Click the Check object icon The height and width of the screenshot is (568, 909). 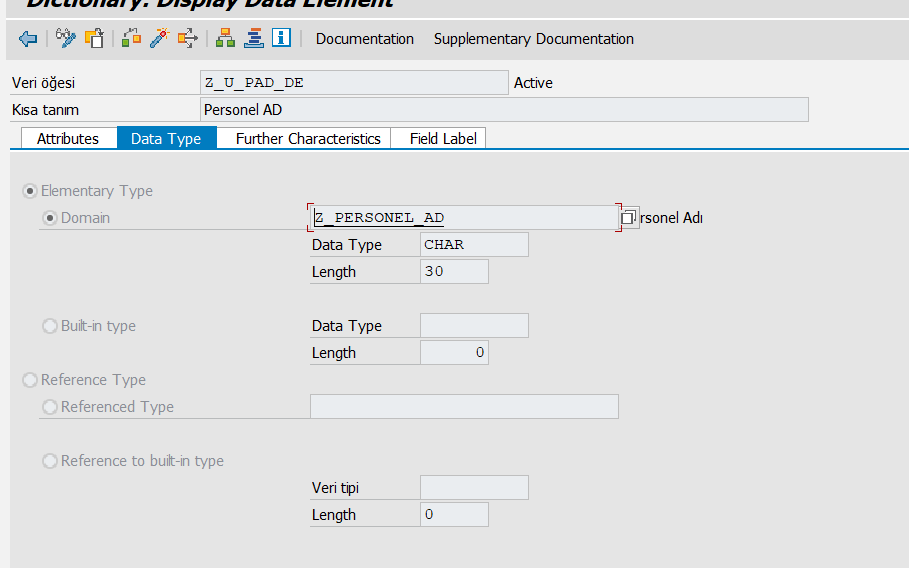click(131, 39)
